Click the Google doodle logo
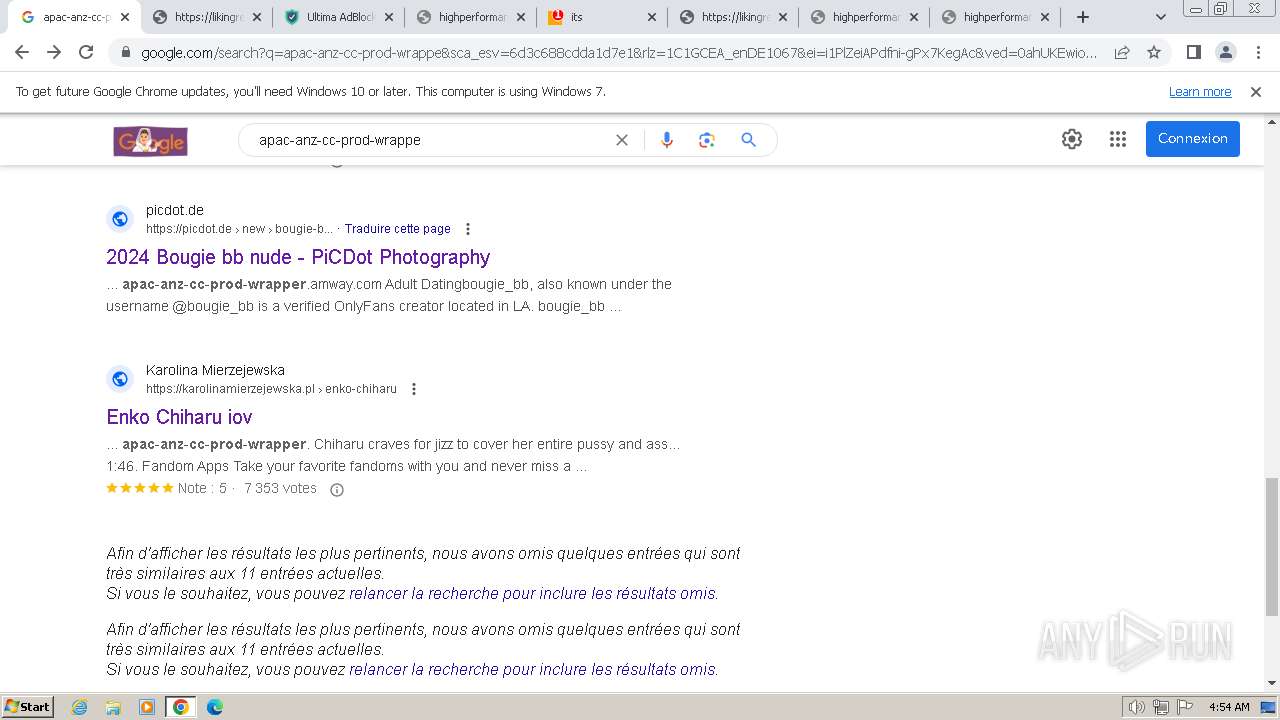This screenshot has width=1280, height=720. click(x=151, y=141)
